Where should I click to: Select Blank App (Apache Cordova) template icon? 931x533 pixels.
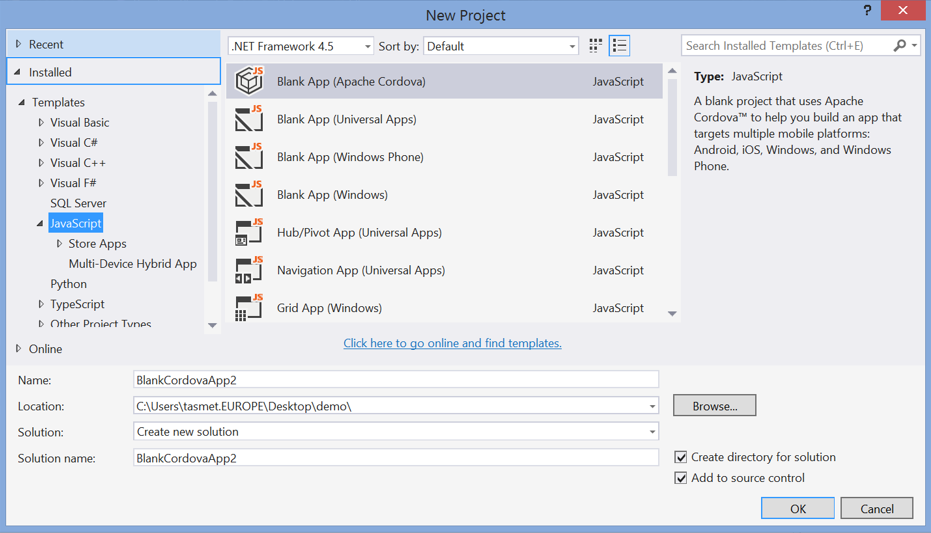pos(249,81)
